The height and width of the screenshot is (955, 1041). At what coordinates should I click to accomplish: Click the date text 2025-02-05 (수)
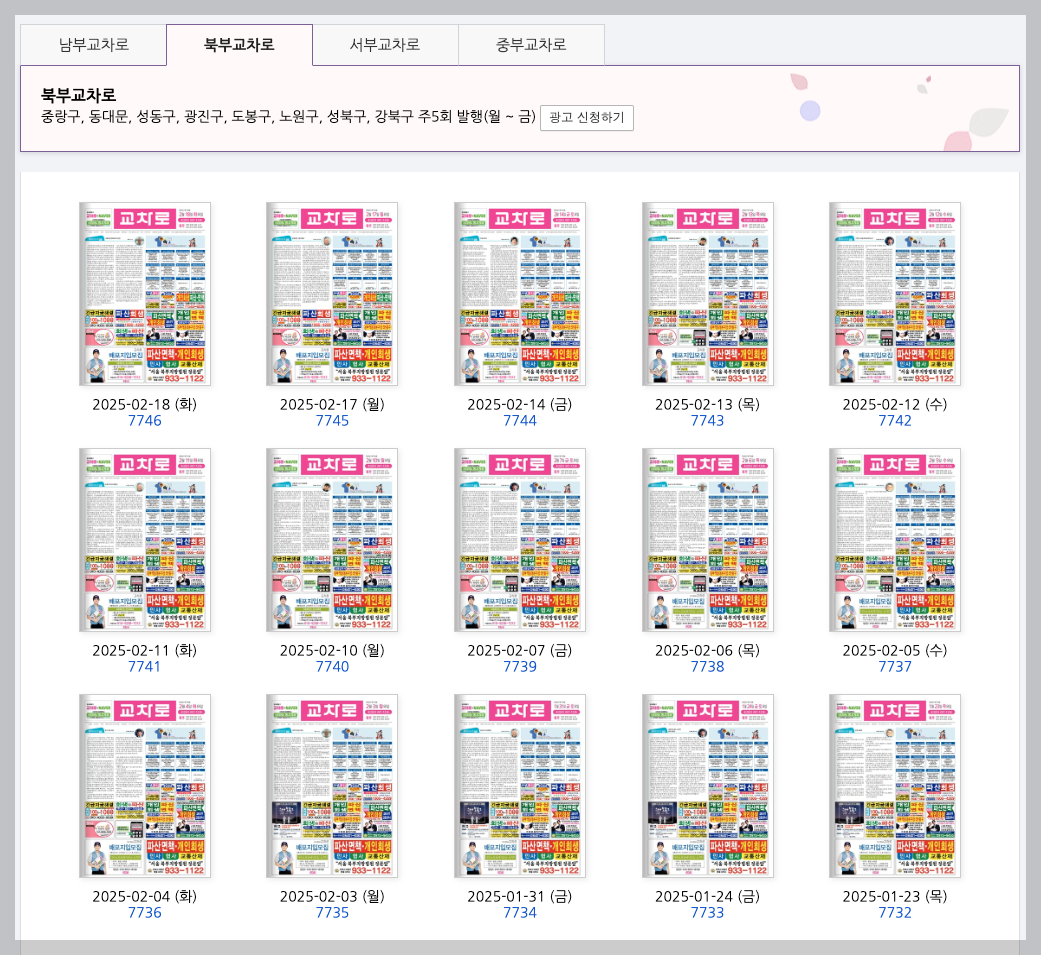point(895,650)
